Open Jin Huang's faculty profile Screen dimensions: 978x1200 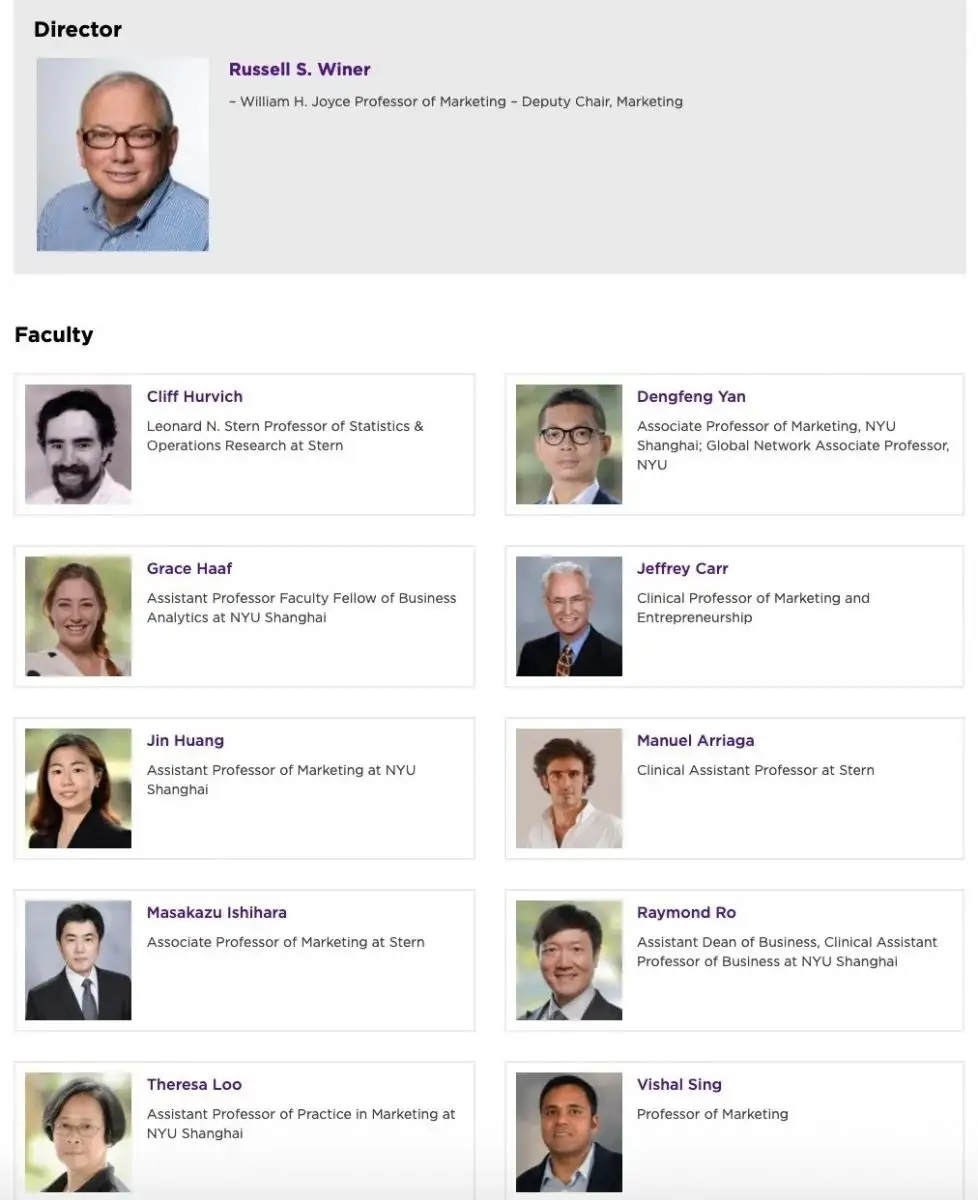(185, 741)
